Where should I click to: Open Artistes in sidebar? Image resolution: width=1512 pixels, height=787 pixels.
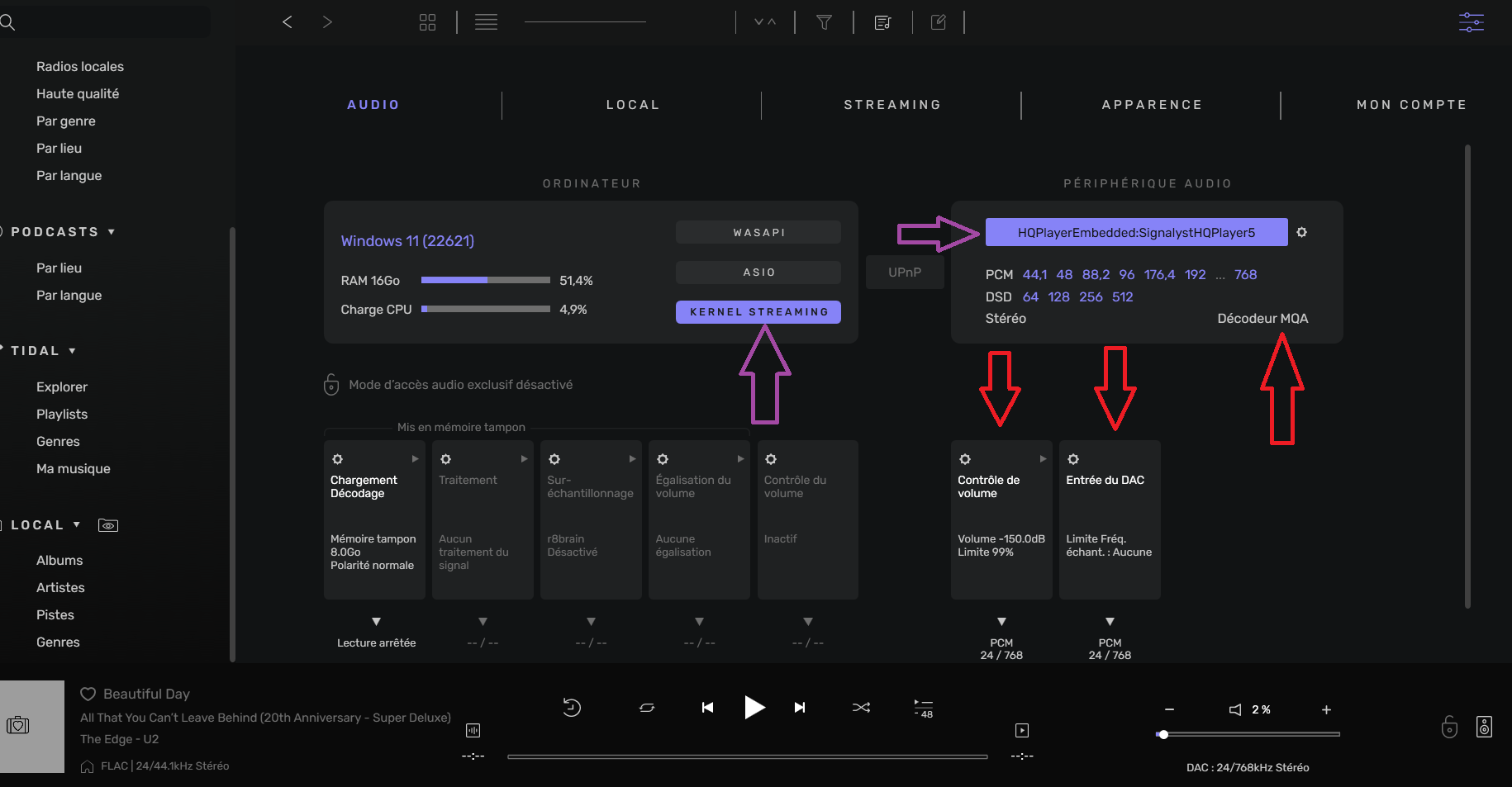60,587
